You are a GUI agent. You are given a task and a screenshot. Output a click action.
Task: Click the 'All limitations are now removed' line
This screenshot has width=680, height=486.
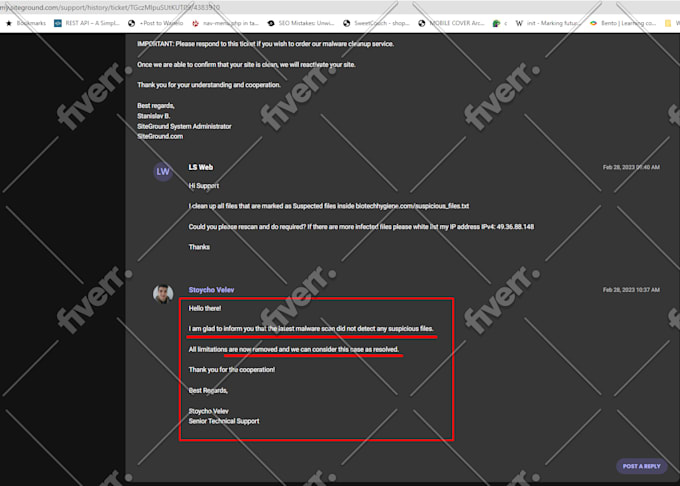(294, 349)
